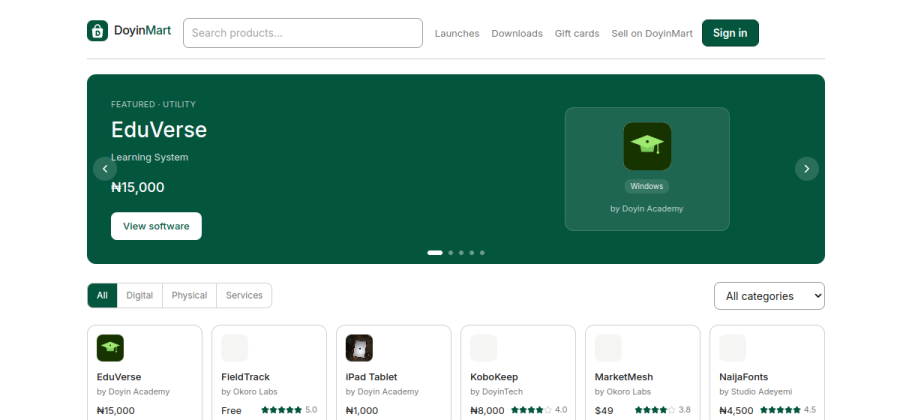Click 'by DoyinTech' under KoboKeep

[497, 392]
